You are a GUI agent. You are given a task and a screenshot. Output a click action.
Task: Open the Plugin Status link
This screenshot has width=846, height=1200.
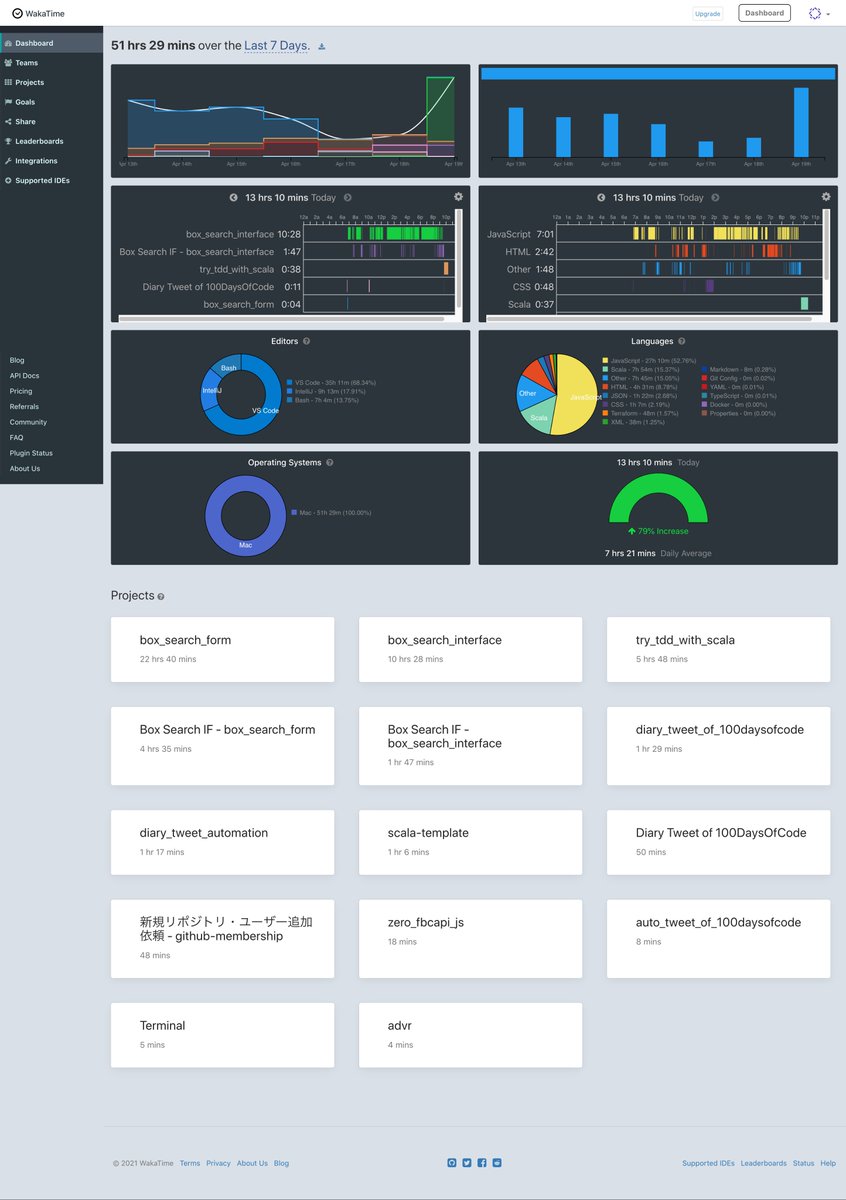point(31,453)
